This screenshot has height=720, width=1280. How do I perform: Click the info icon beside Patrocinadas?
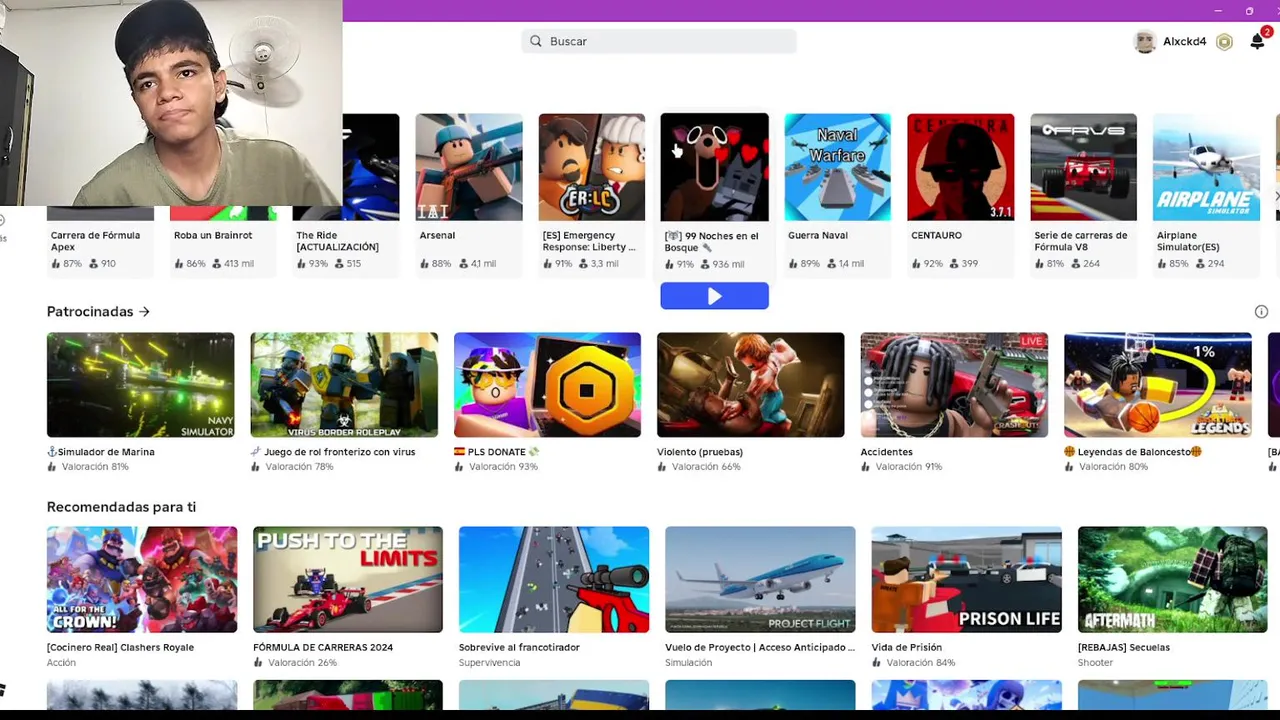coord(1261,312)
